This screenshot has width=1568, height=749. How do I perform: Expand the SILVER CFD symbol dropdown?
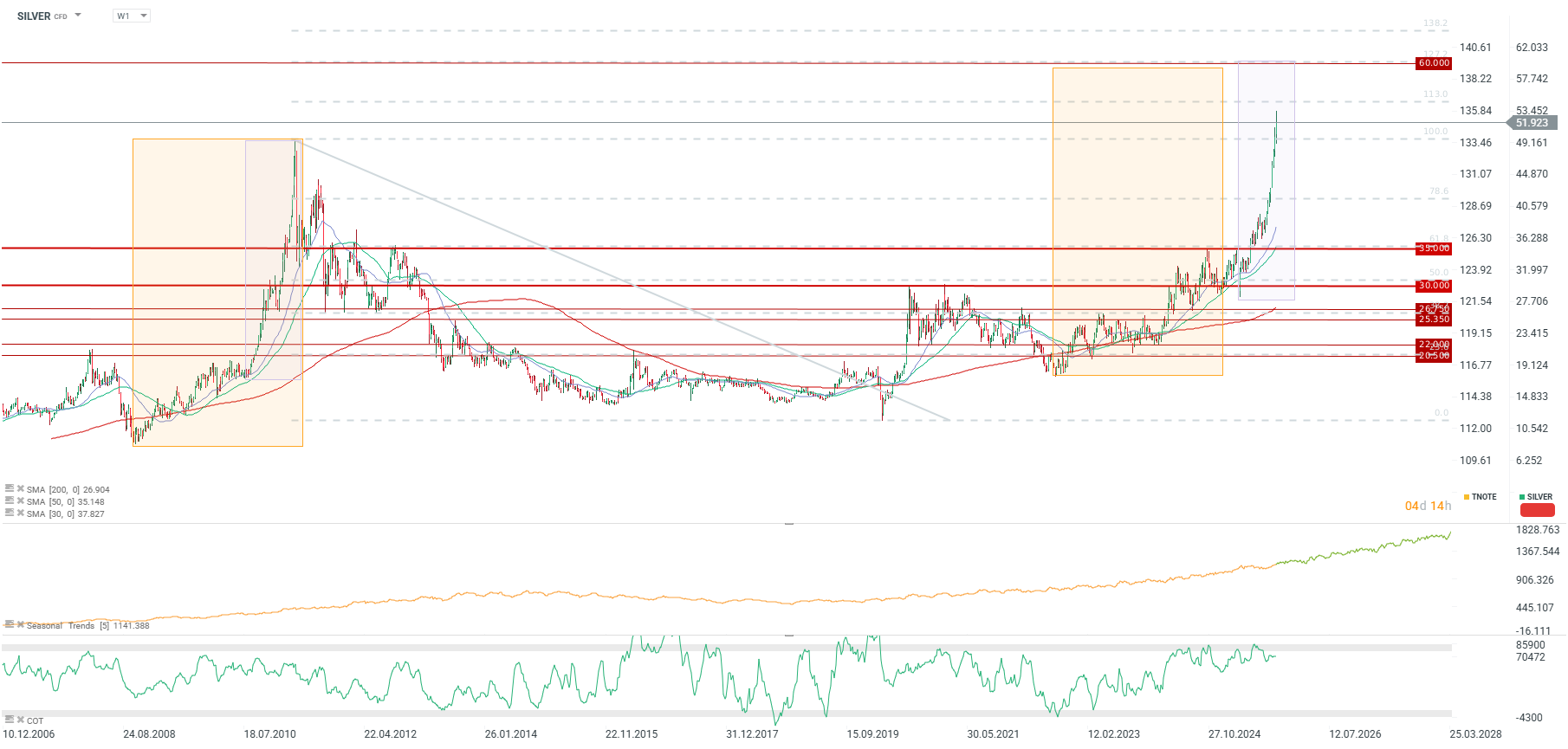click(78, 16)
